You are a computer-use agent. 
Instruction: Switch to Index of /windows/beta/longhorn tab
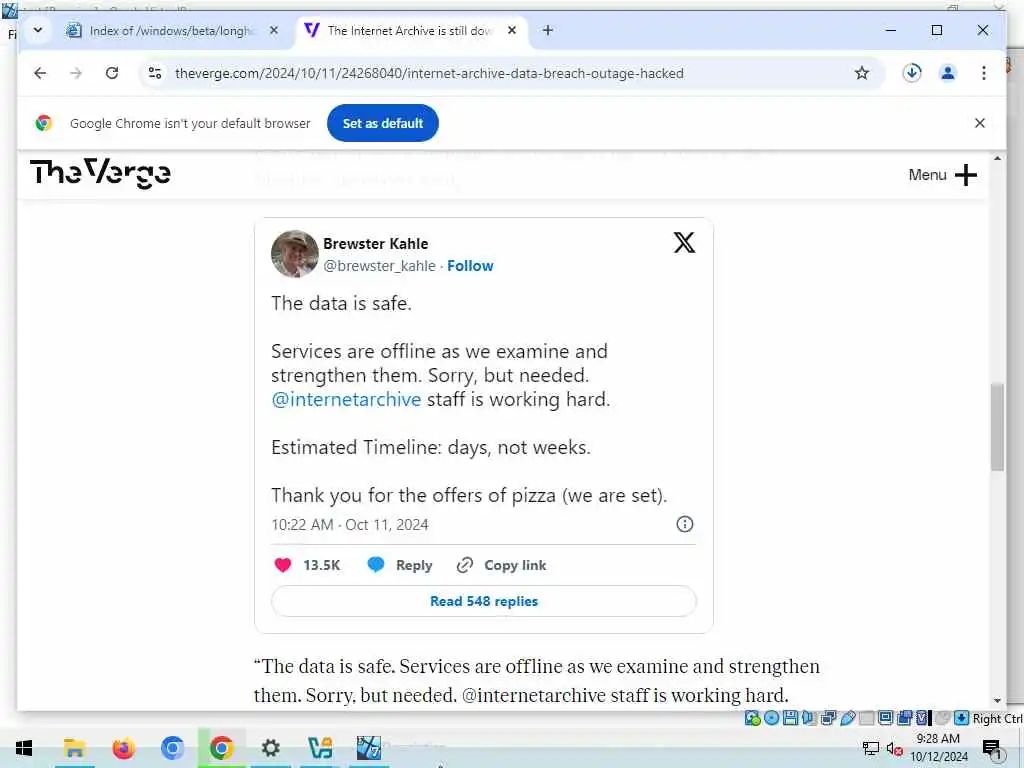coord(172,31)
